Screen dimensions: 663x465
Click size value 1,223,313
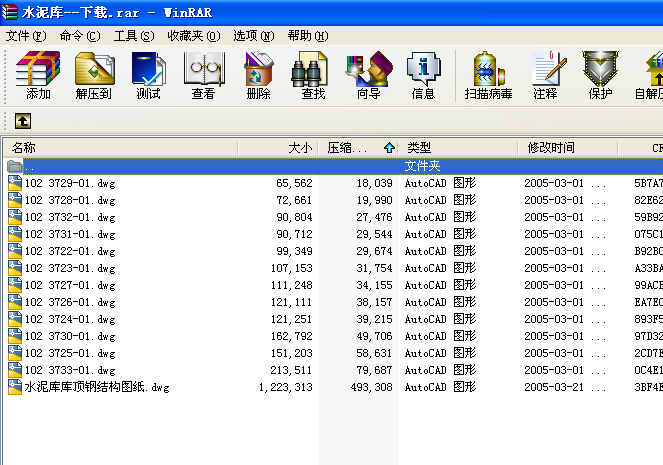point(285,387)
